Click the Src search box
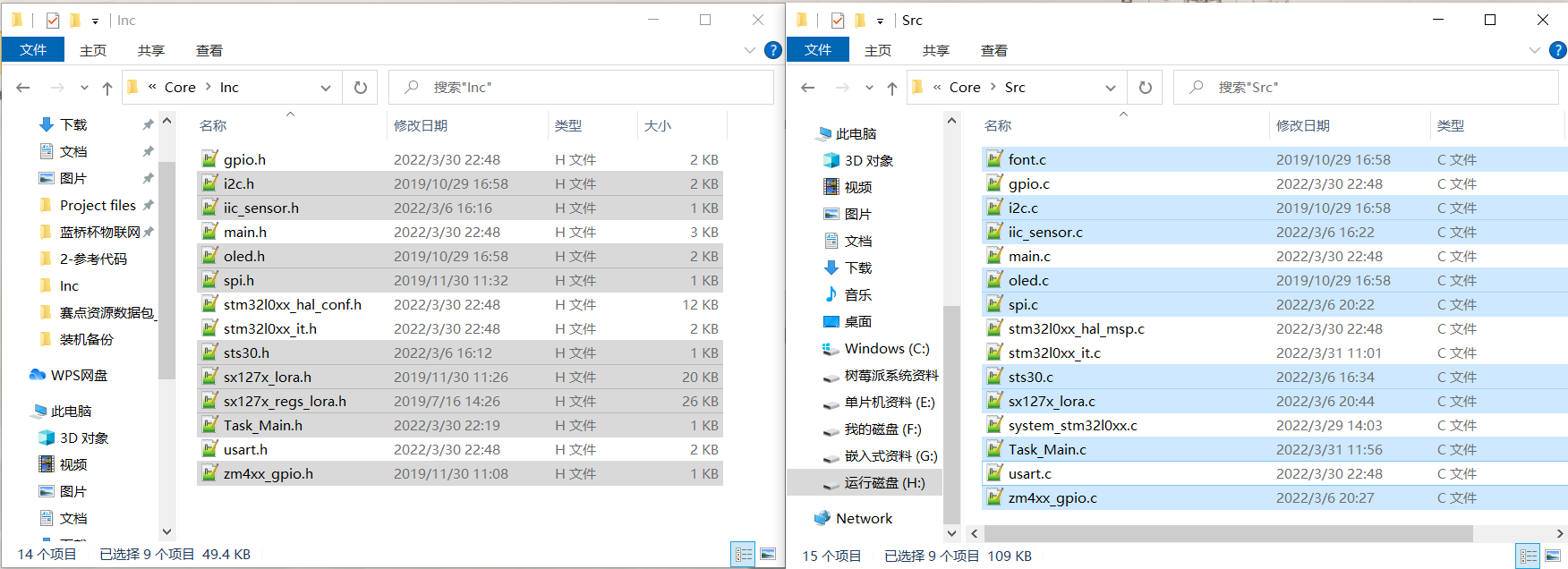 pyautogui.click(x=1368, y=88)
